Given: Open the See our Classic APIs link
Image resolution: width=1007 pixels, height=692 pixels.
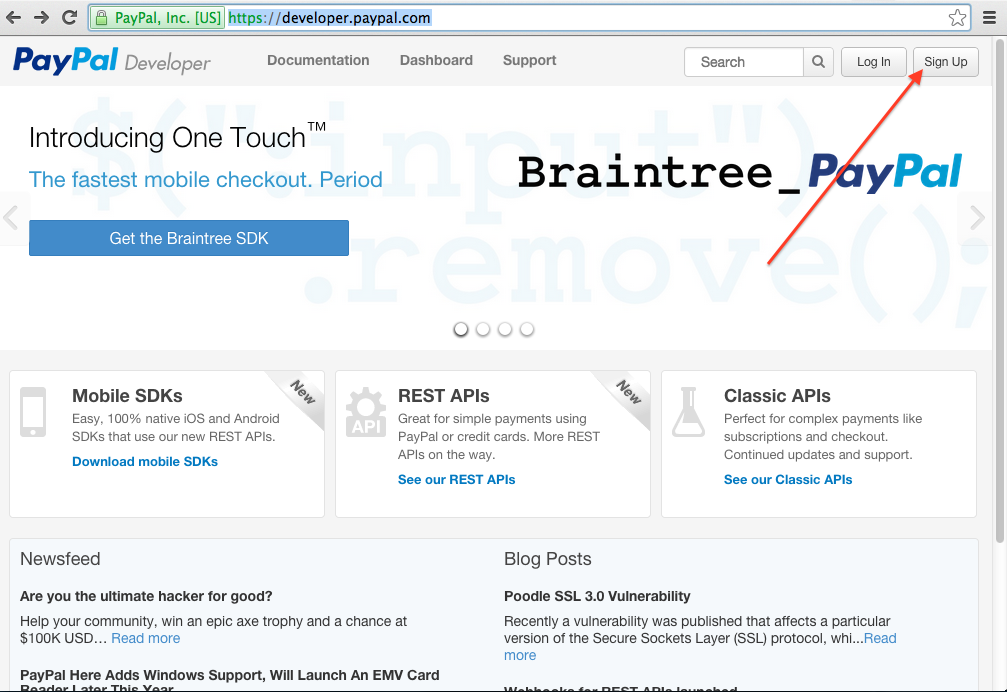Looking at the screenshot, I should (787, 480).
